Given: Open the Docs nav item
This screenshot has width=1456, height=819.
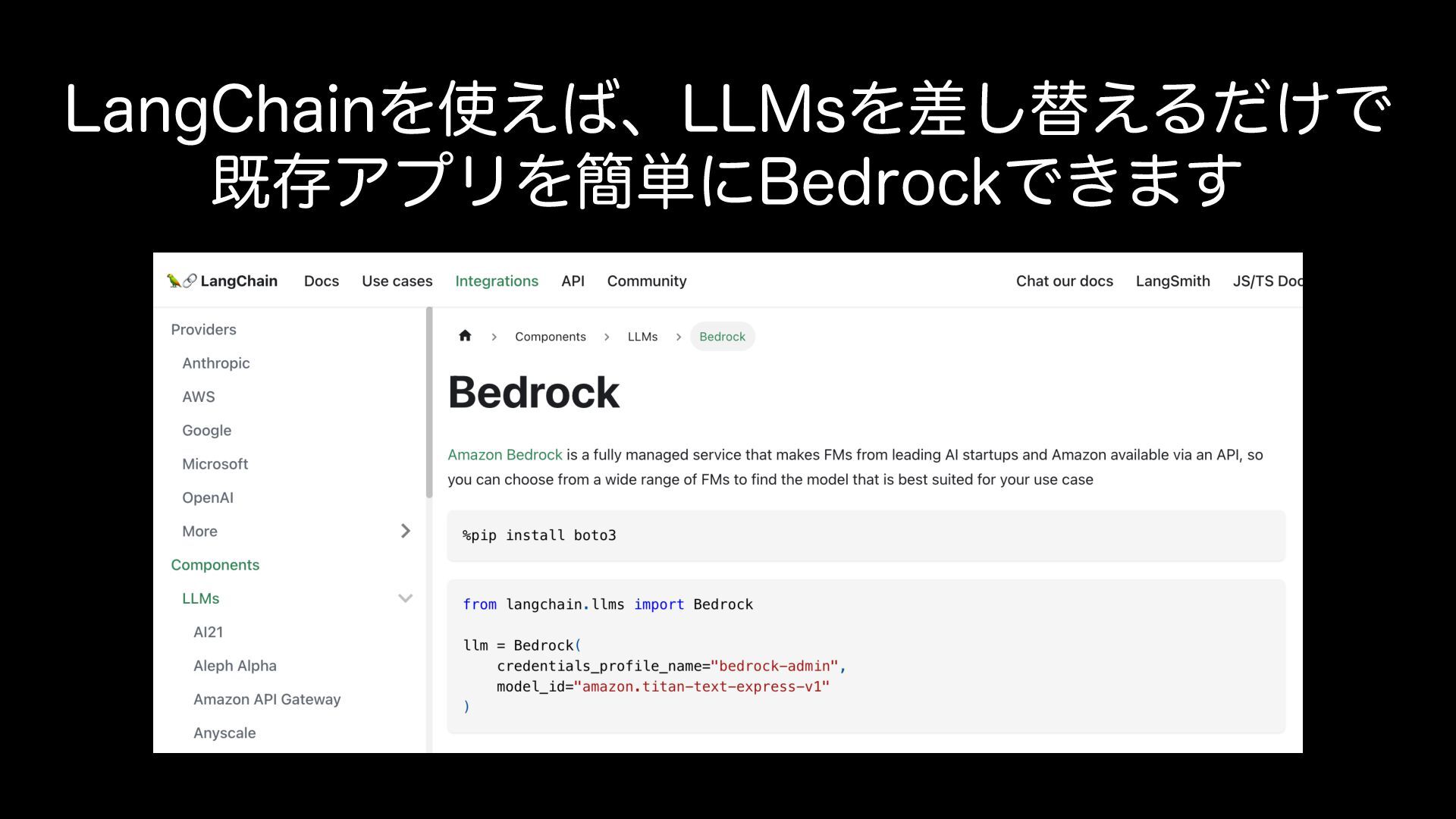Looking at the screenshot, I should point(322,281).
